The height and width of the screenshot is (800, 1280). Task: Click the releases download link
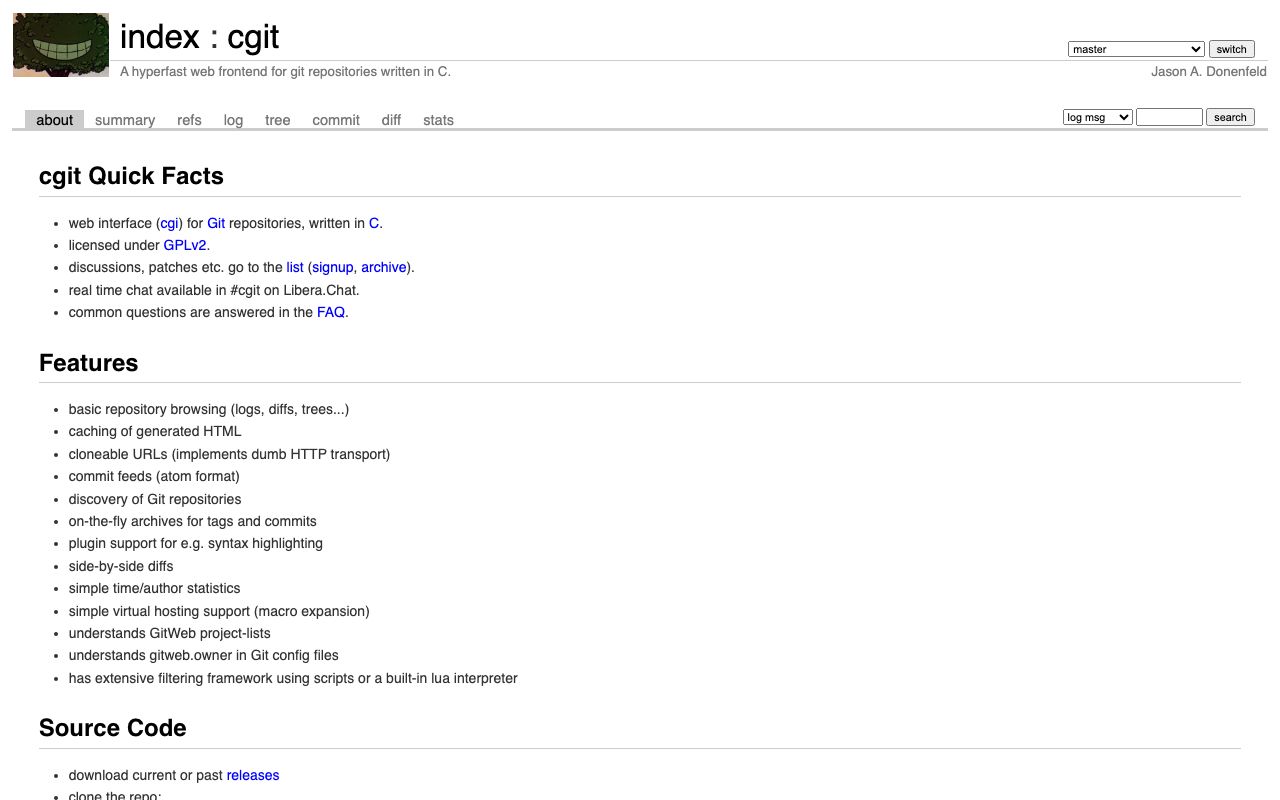(253, 775)
